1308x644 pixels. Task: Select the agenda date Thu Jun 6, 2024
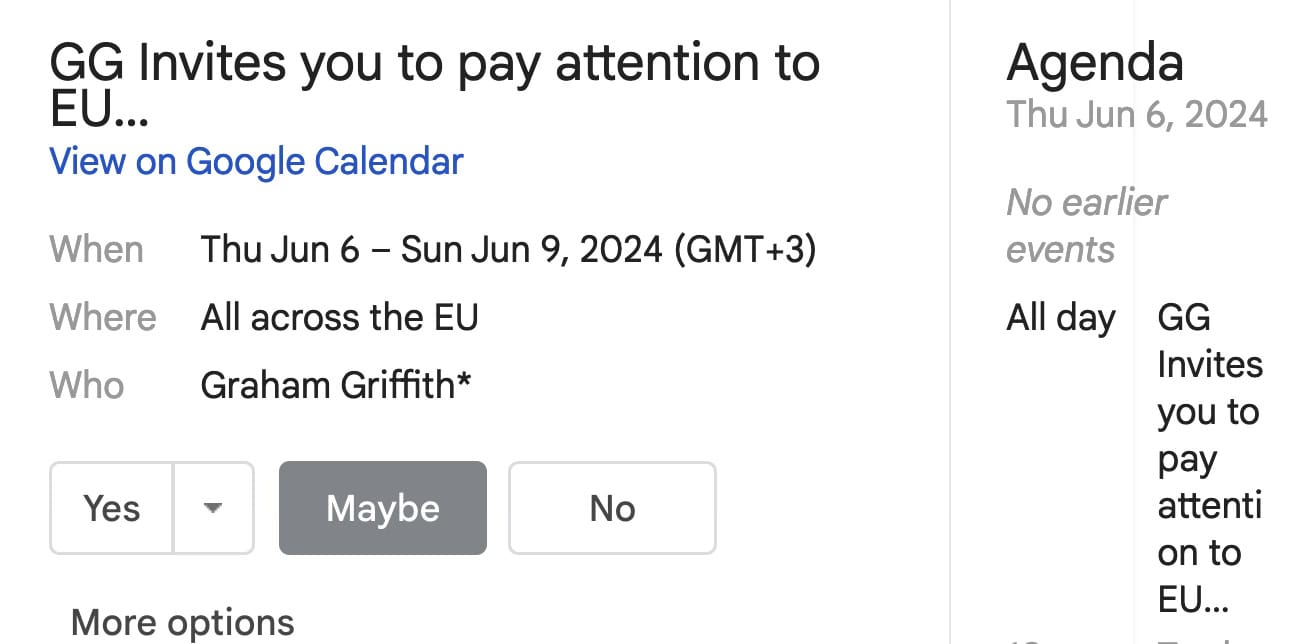click(x=1136, y=114)
